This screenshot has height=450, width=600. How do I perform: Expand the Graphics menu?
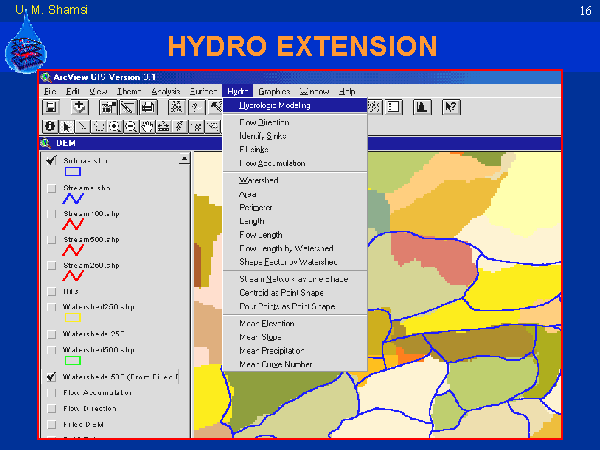click(x=273, y=91)
